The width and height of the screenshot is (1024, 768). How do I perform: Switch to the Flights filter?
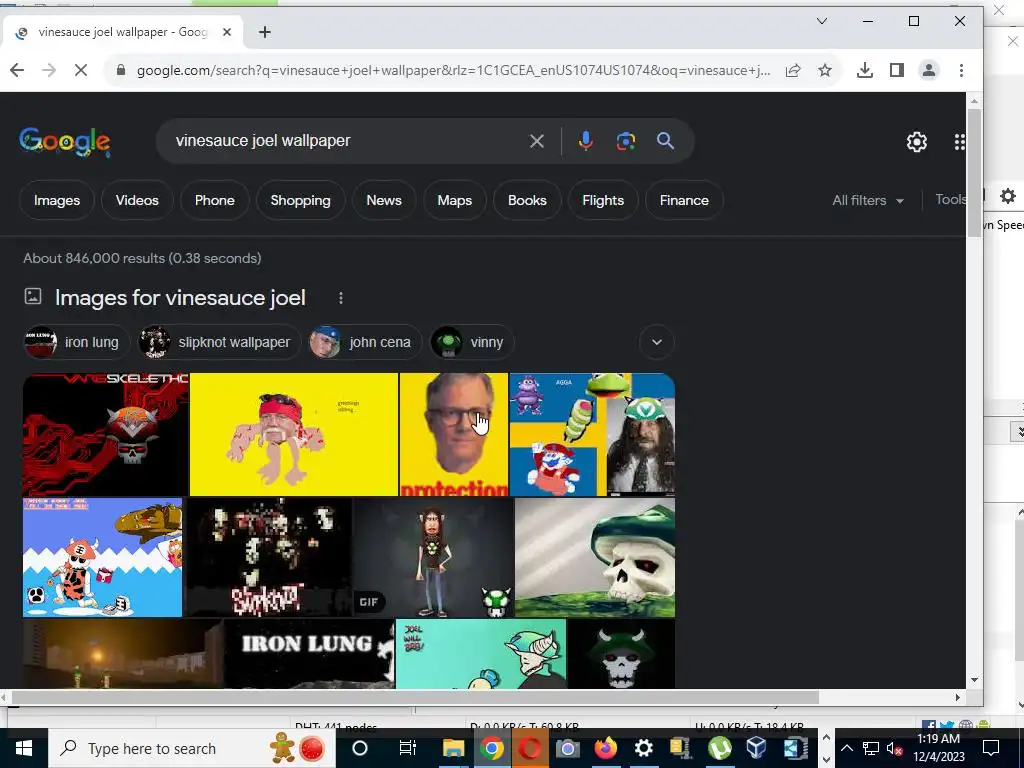tap(603, 200)
